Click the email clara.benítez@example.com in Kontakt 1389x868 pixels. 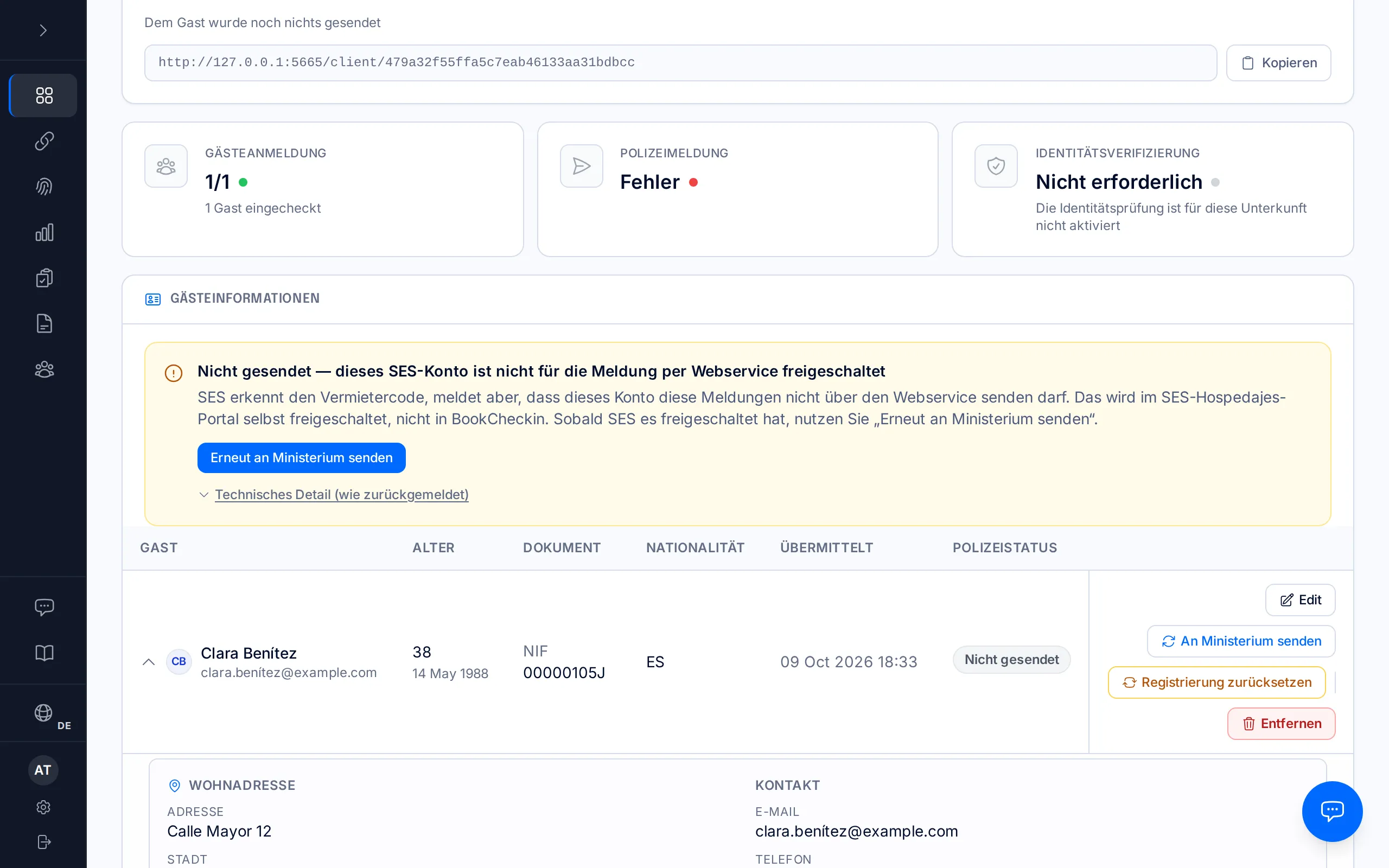click(x=856, y=832)
